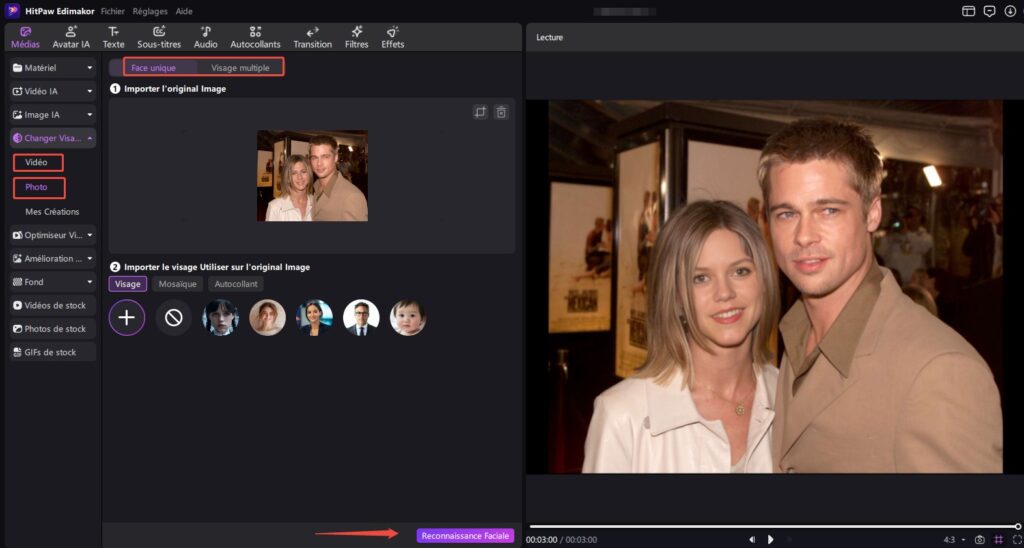Screen dimensions: 1024x548
Task: Expand the Image IA sidebar section
Action: [x=53, y=115]
